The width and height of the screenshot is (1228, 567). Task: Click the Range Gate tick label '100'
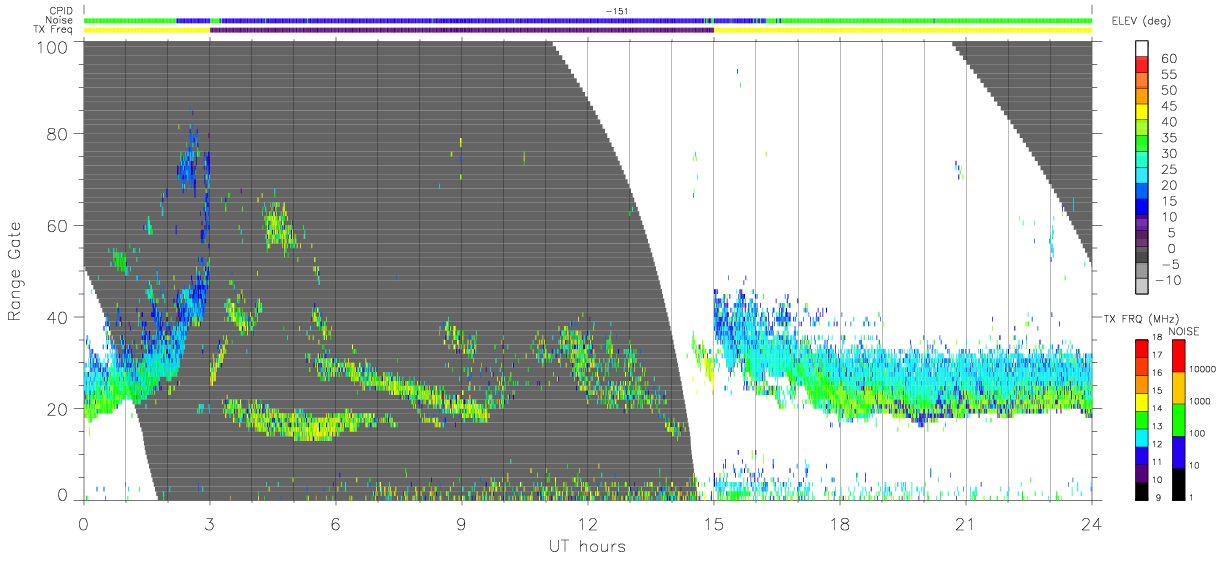coord(53,46)
